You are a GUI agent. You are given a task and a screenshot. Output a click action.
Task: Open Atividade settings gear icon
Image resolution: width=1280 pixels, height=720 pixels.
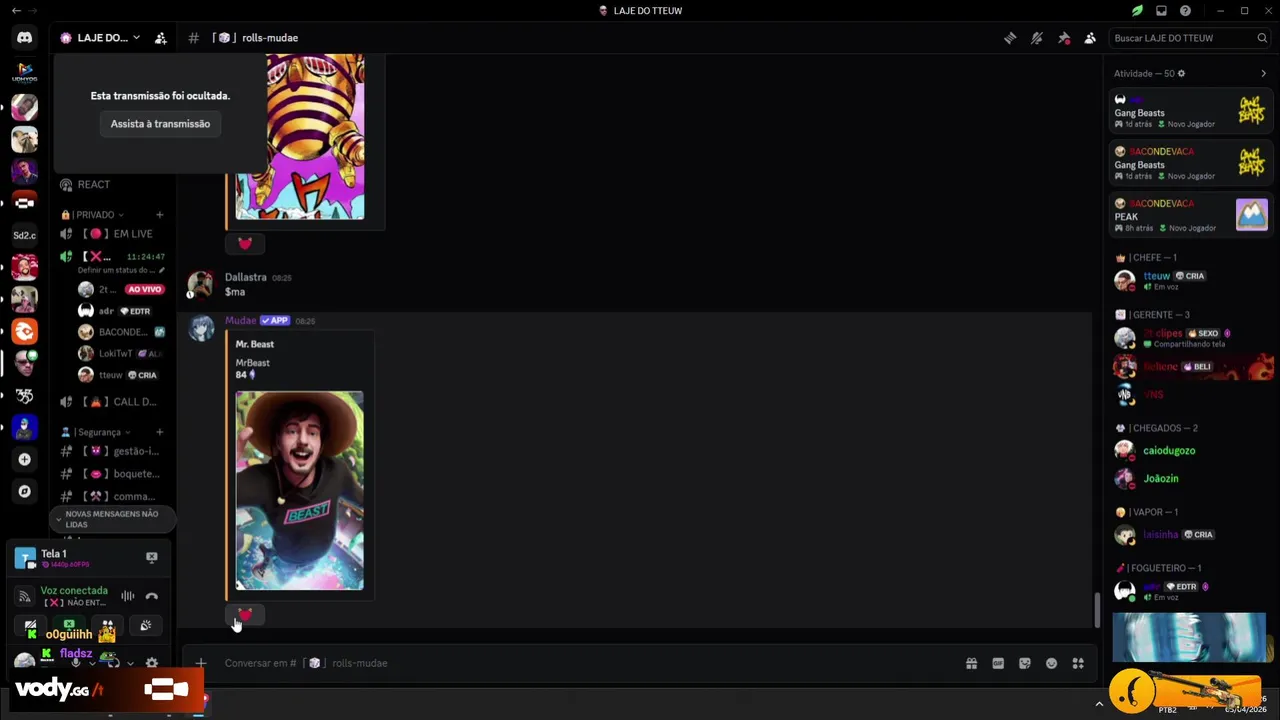pyautogui.click(x=1181, y=73)
